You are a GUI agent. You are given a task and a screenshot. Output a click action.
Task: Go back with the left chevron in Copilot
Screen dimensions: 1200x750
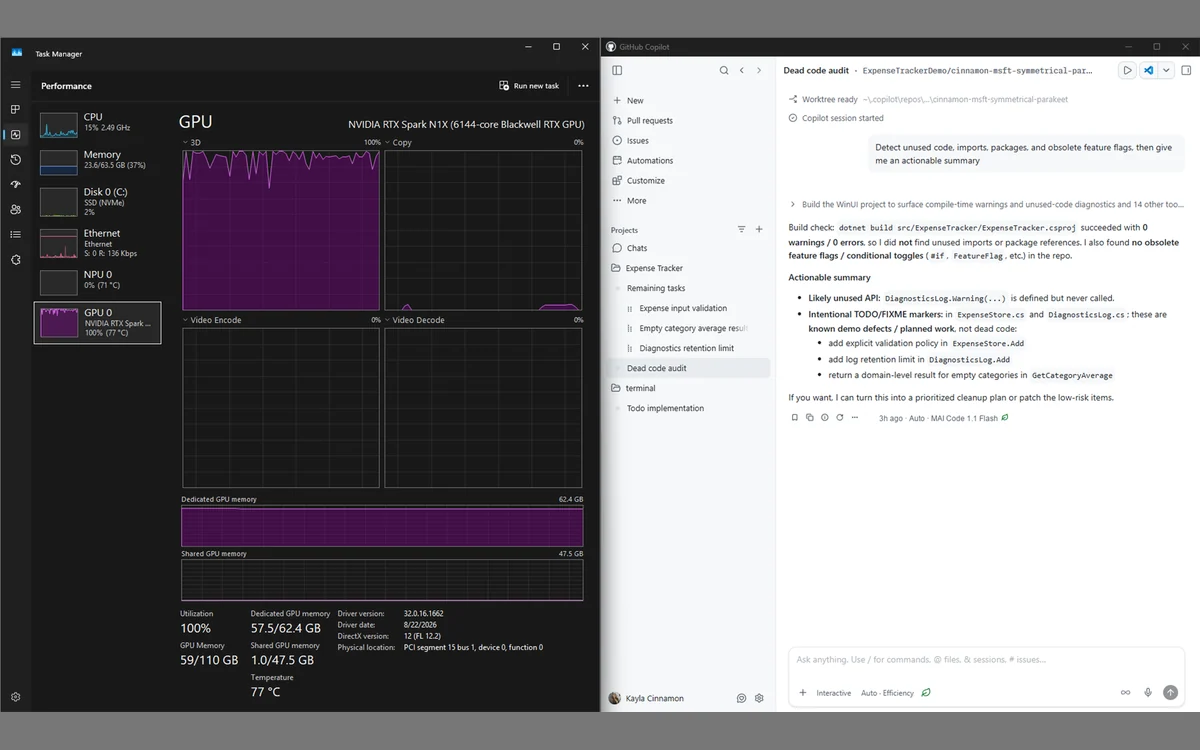(x=742, y=71)
